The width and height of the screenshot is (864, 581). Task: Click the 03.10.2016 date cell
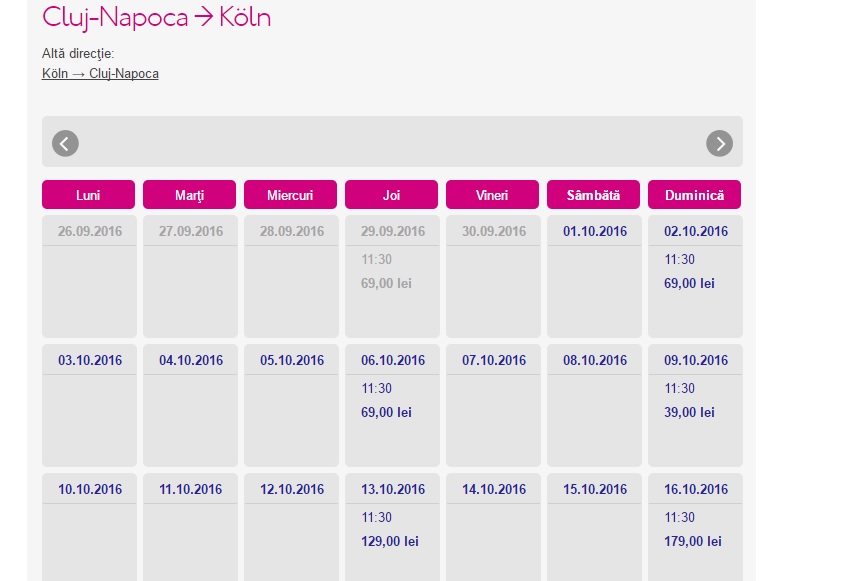tap(89, 405)
